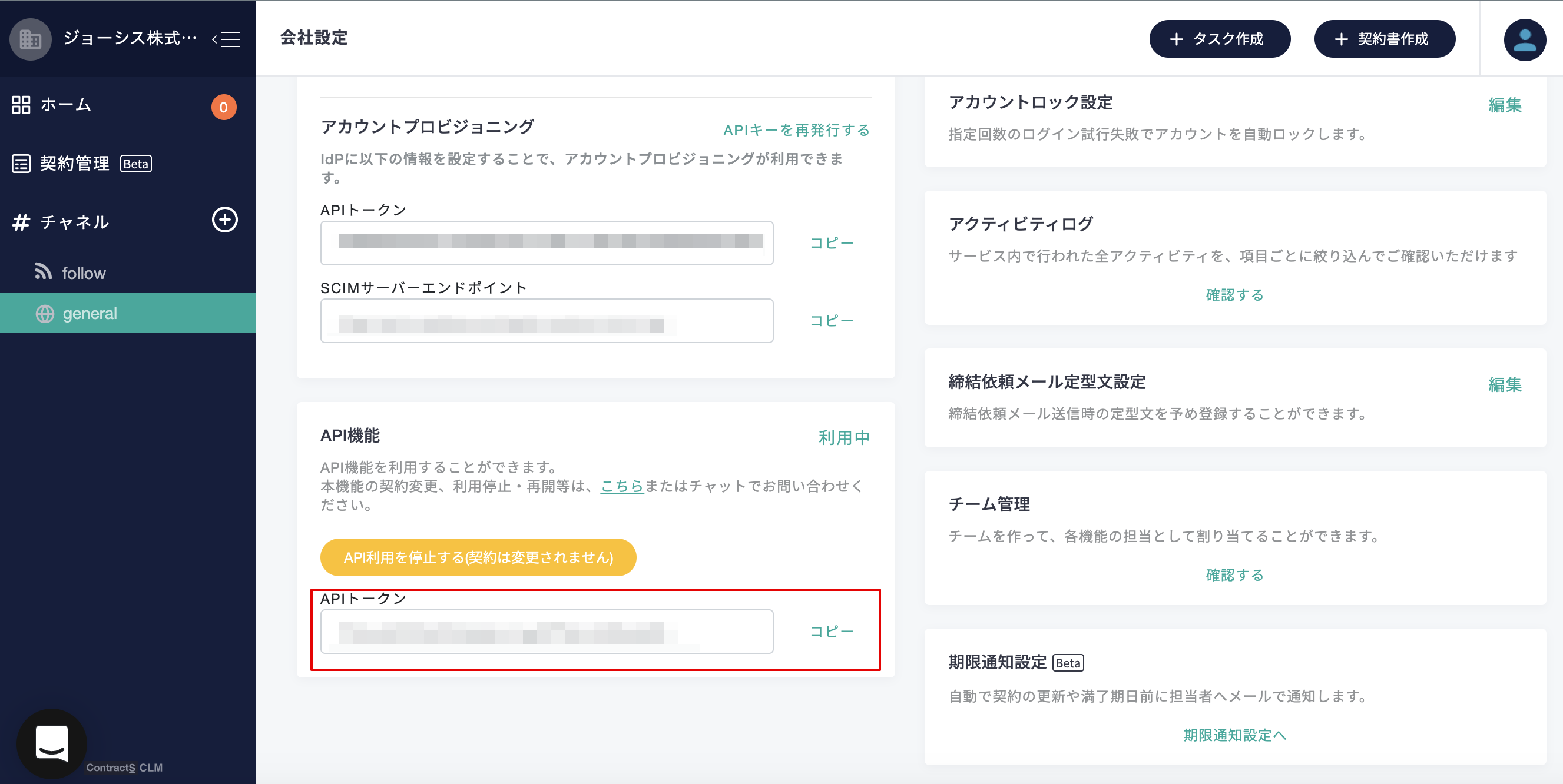This screenshot has width=1563, height=784.
Task: Collapse the sidebar with hamburger icon
Action: click(x=227, y=39)
